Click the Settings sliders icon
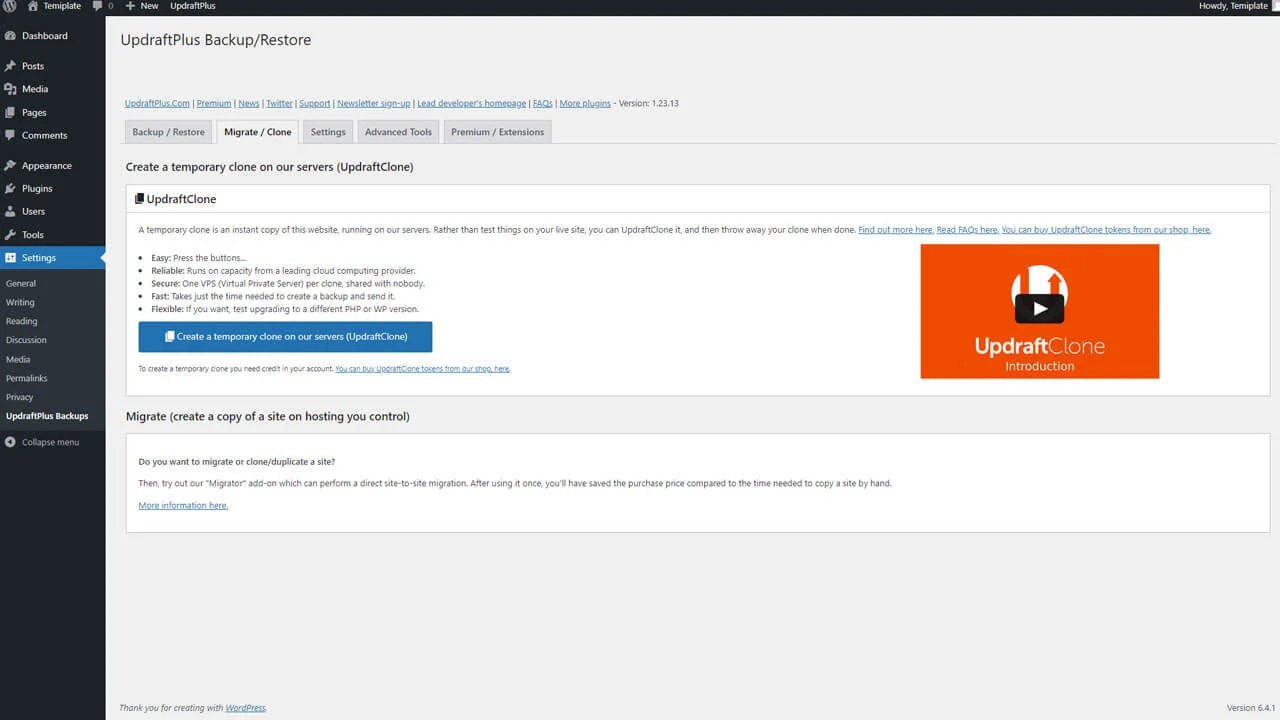Image resolution: width=1280 pixels, height=720 pixels. coord(10,258)
